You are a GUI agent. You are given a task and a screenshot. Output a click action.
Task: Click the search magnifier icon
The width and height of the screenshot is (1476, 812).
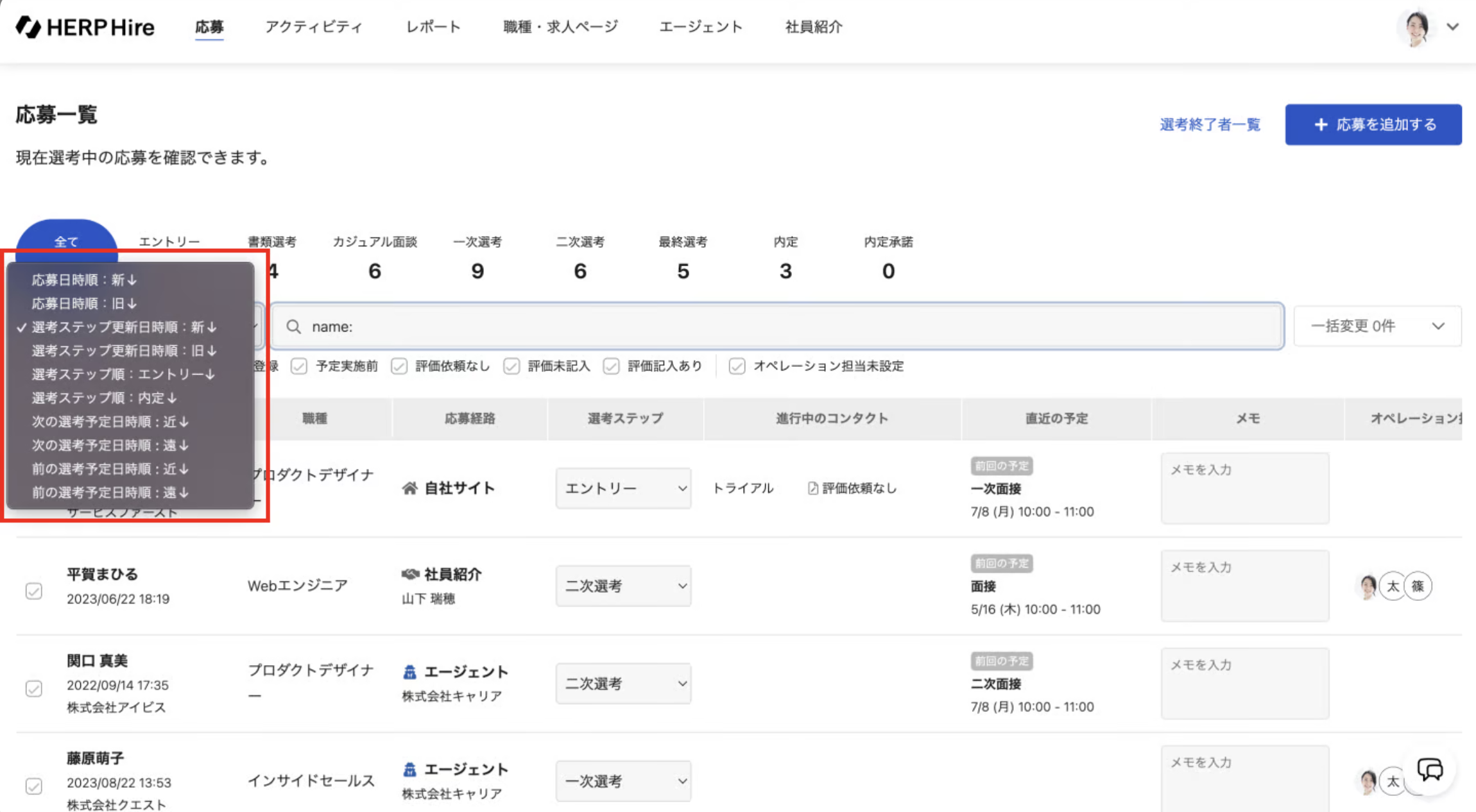(x=293, y=326)
